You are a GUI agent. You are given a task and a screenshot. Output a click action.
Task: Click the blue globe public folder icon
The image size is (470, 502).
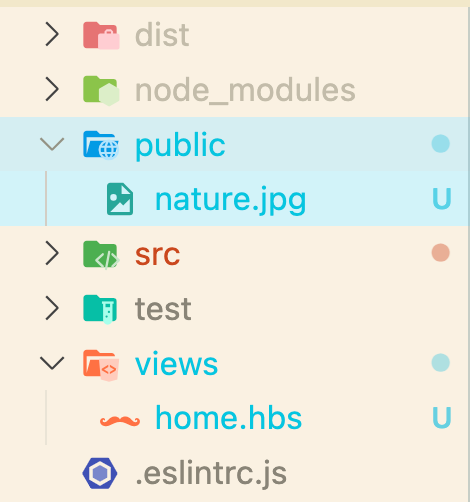101,145
